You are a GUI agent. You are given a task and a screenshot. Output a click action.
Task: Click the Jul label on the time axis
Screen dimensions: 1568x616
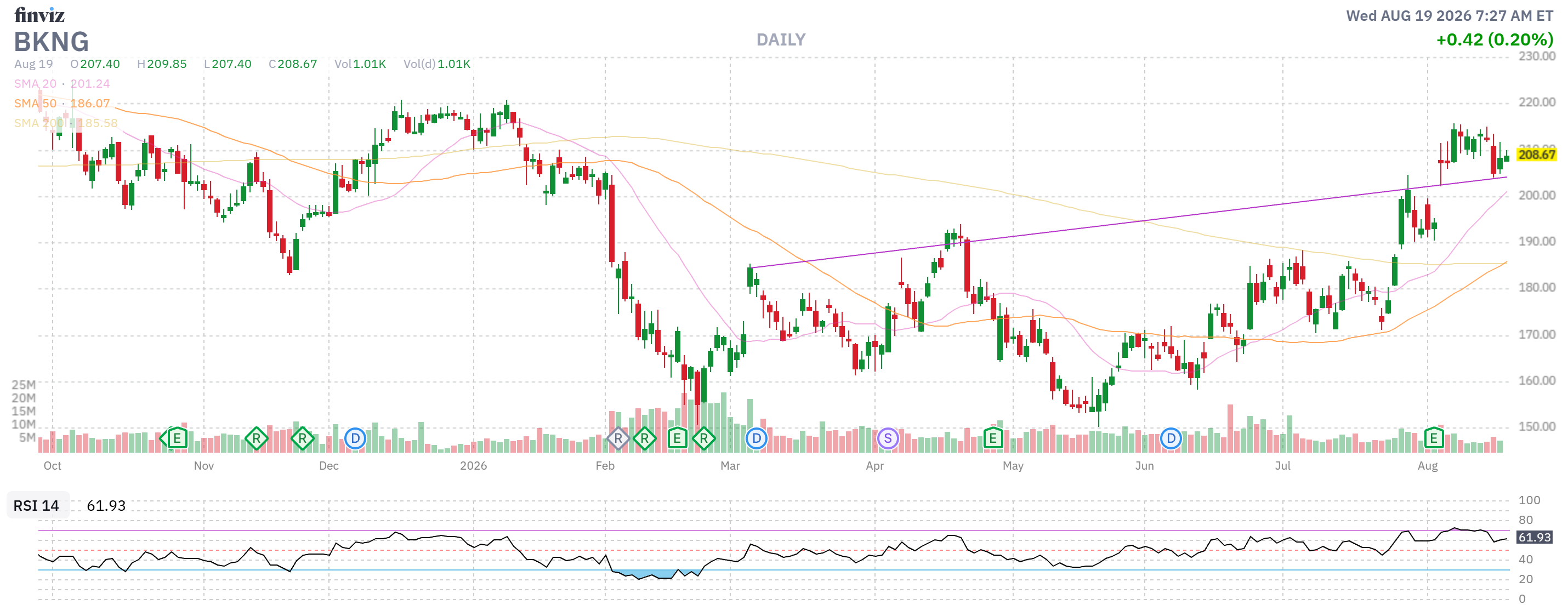[x=1282, y=466]
